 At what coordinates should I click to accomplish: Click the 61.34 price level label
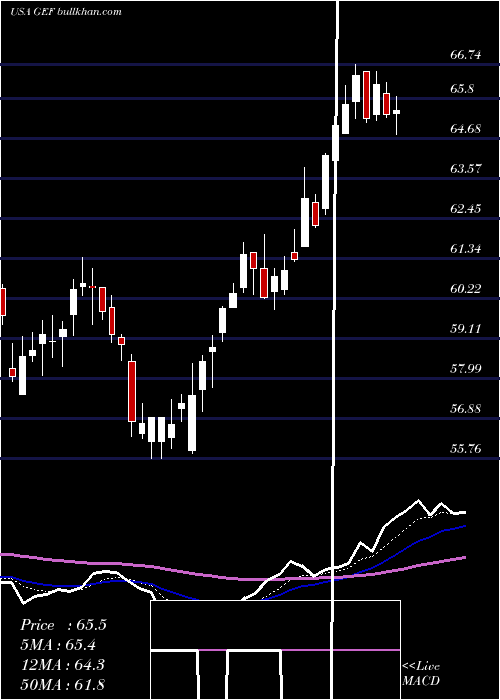[x=466, y=249]
